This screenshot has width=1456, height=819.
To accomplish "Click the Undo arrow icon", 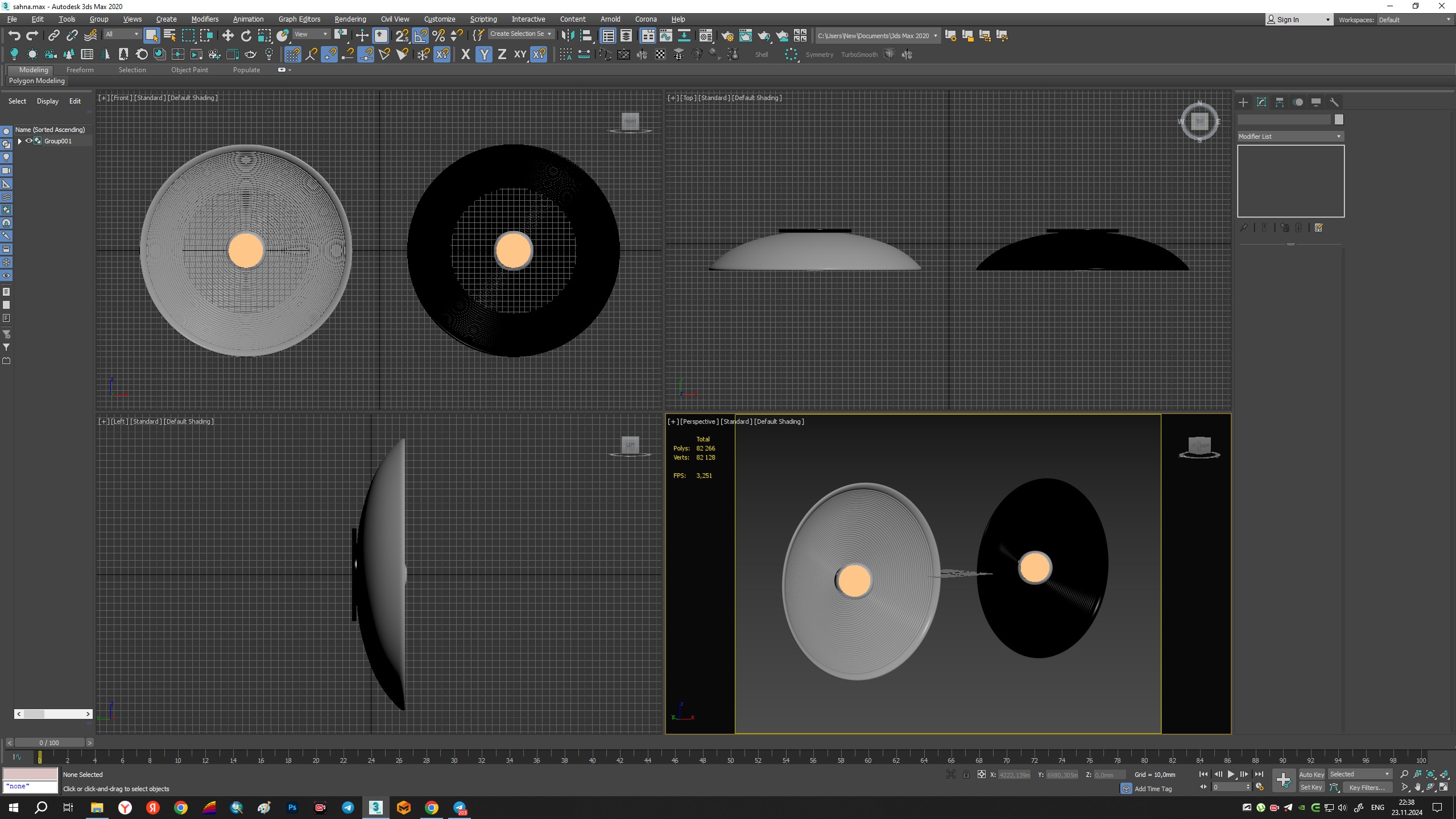I will click(14, 36).
